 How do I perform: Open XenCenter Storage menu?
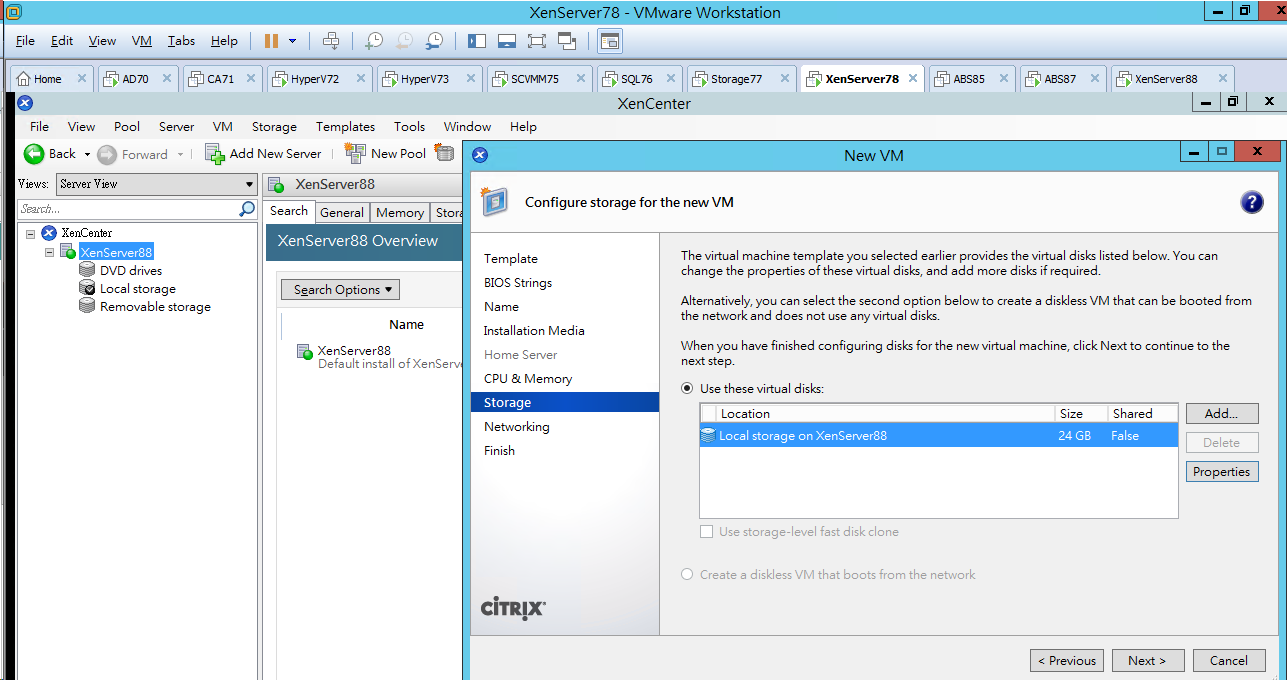pyautogui.click(x=274, y=127)
